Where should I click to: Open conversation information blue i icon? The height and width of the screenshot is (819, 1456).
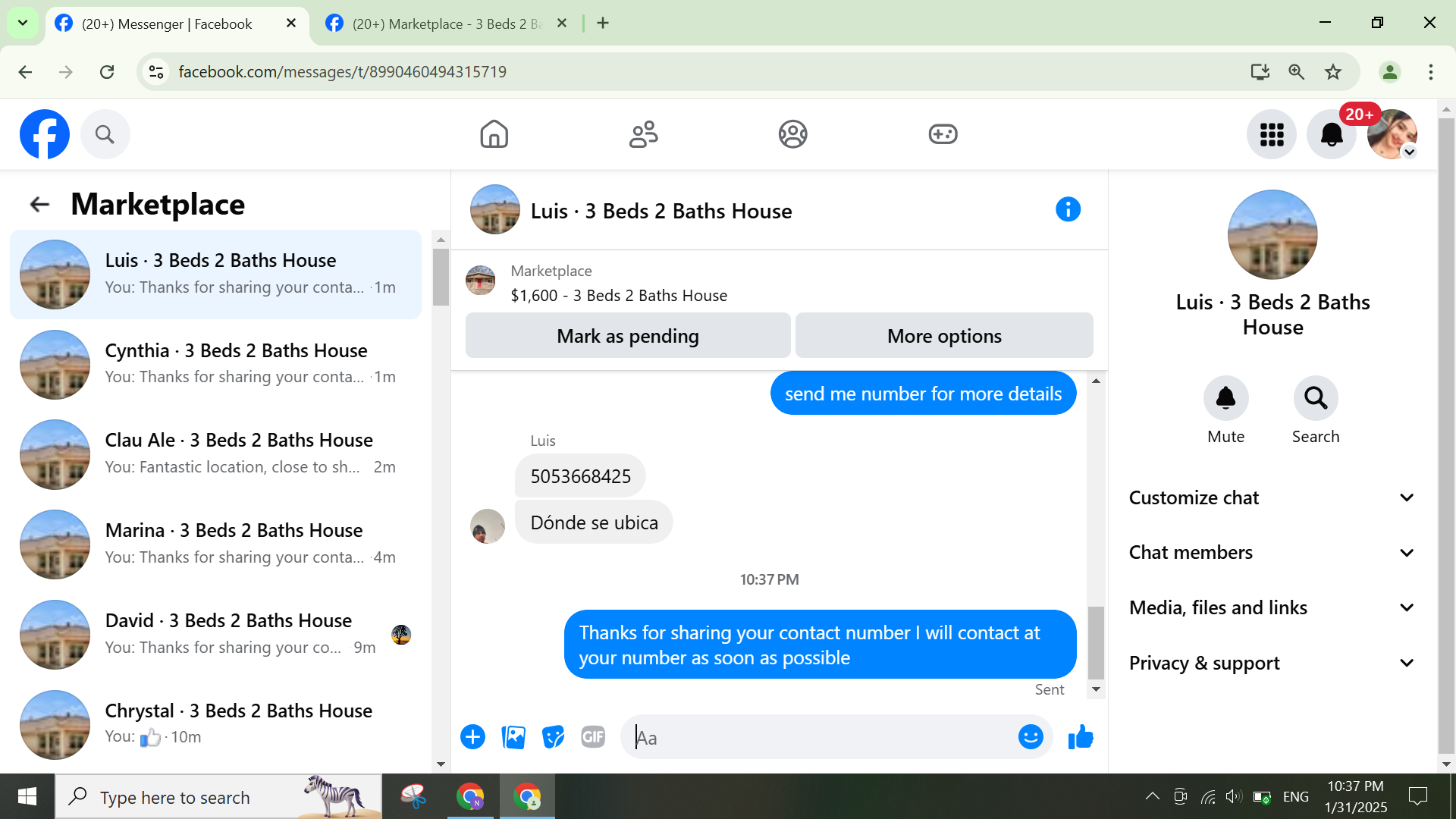point(1068,209)
